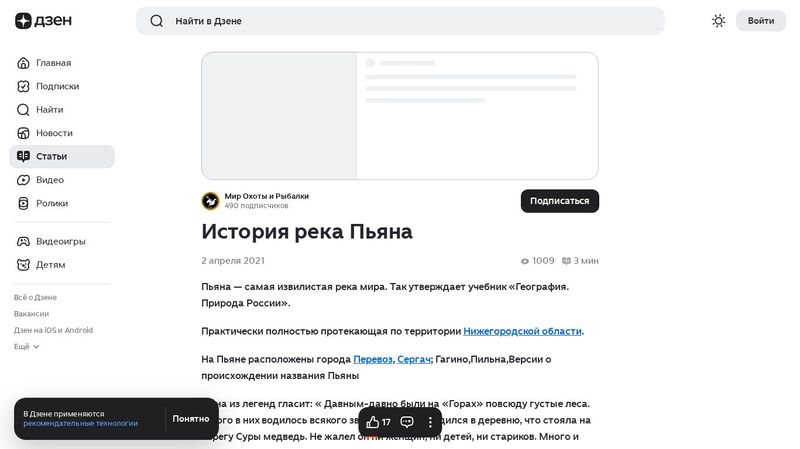This screenshot has height=449, width=800.
Task: Dismiss the notice with Понятно button
Action: point(190,419)
